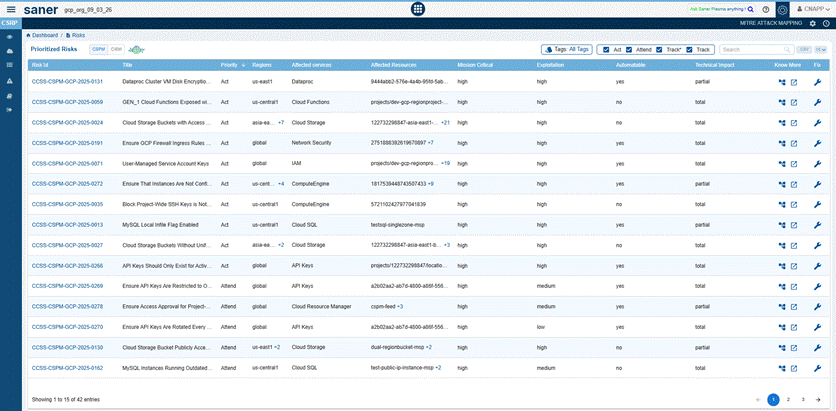
Task: Click the attack path icon for CCSS-CSPM-GCP-2025-0024
Action: [x=782, y=123]
